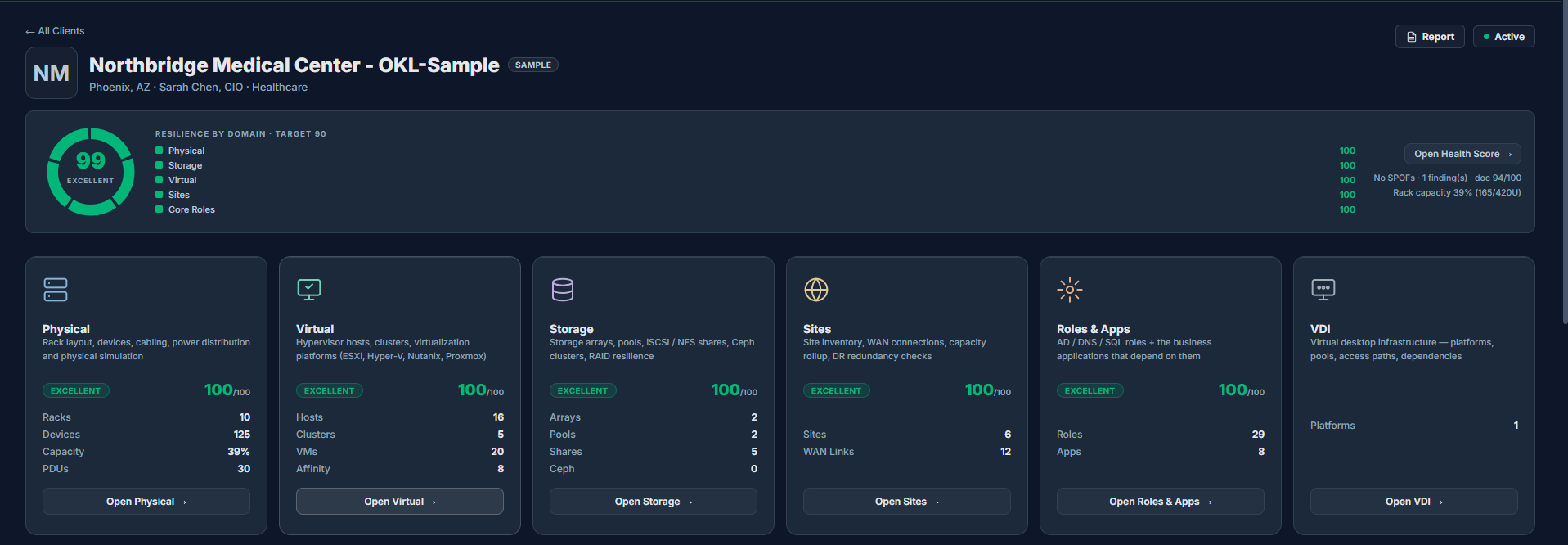Click the page vertical scrollbar
1568x545 pixels.
coord(1565,164)
